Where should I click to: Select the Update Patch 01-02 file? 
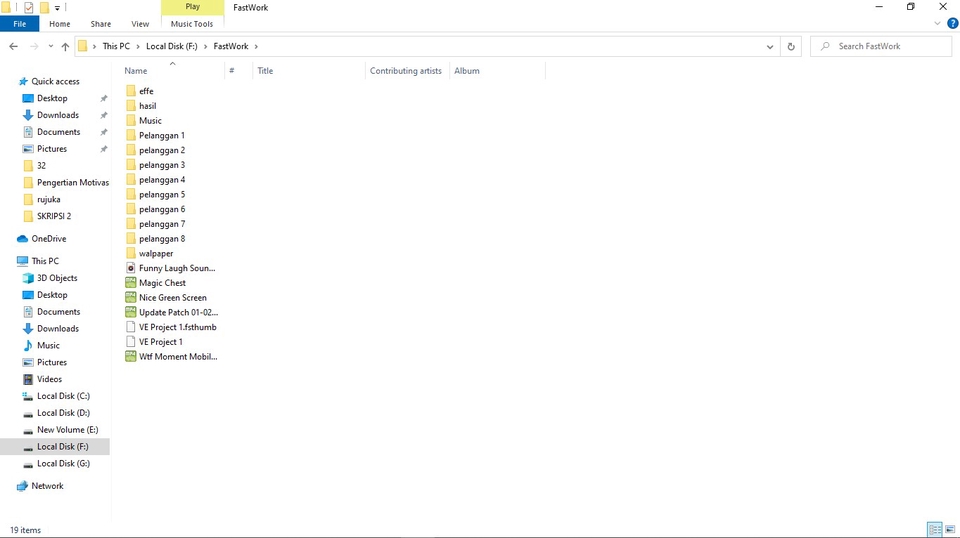coord(171,312)
